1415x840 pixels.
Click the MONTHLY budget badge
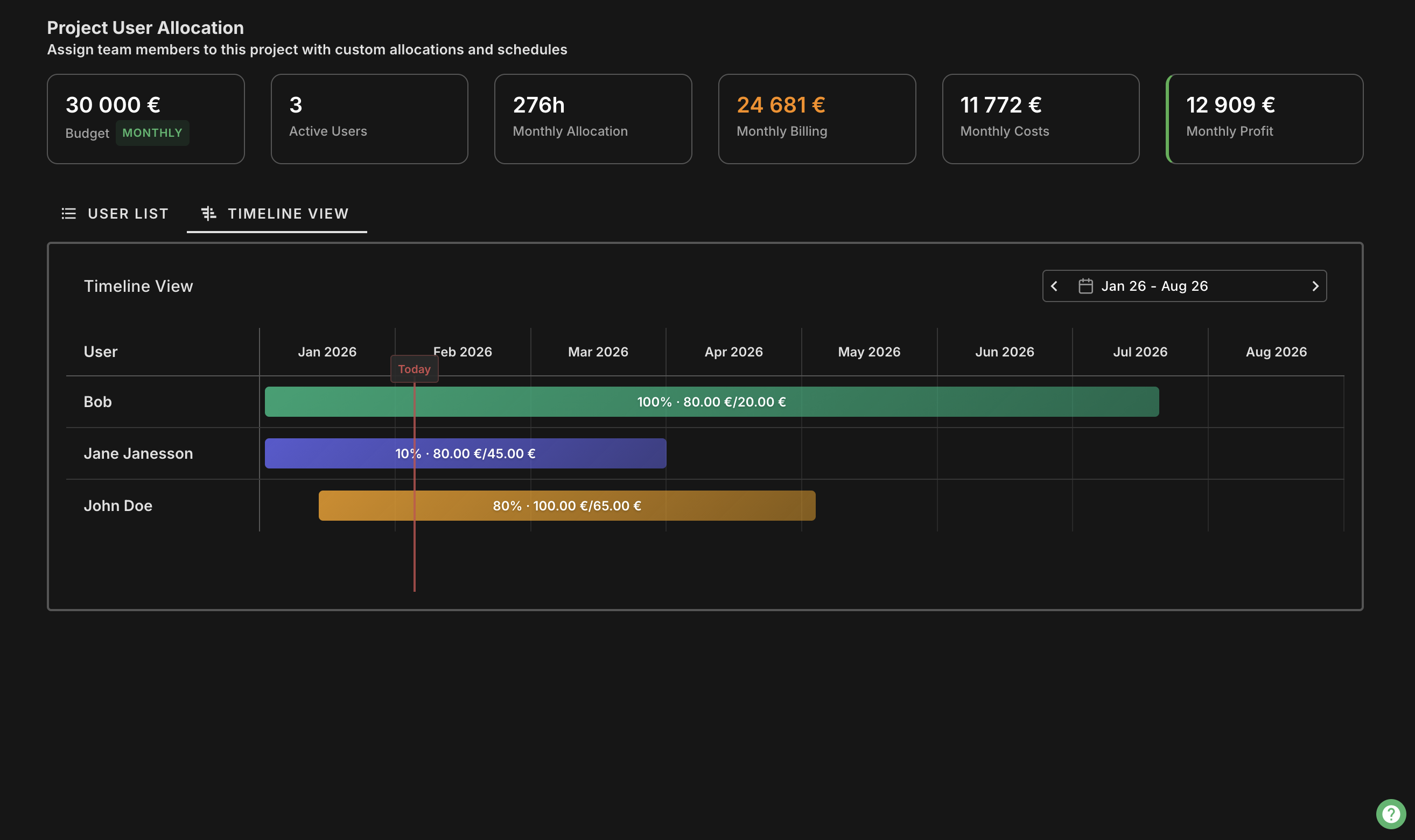pyautogui.click(x=152, y=133)
